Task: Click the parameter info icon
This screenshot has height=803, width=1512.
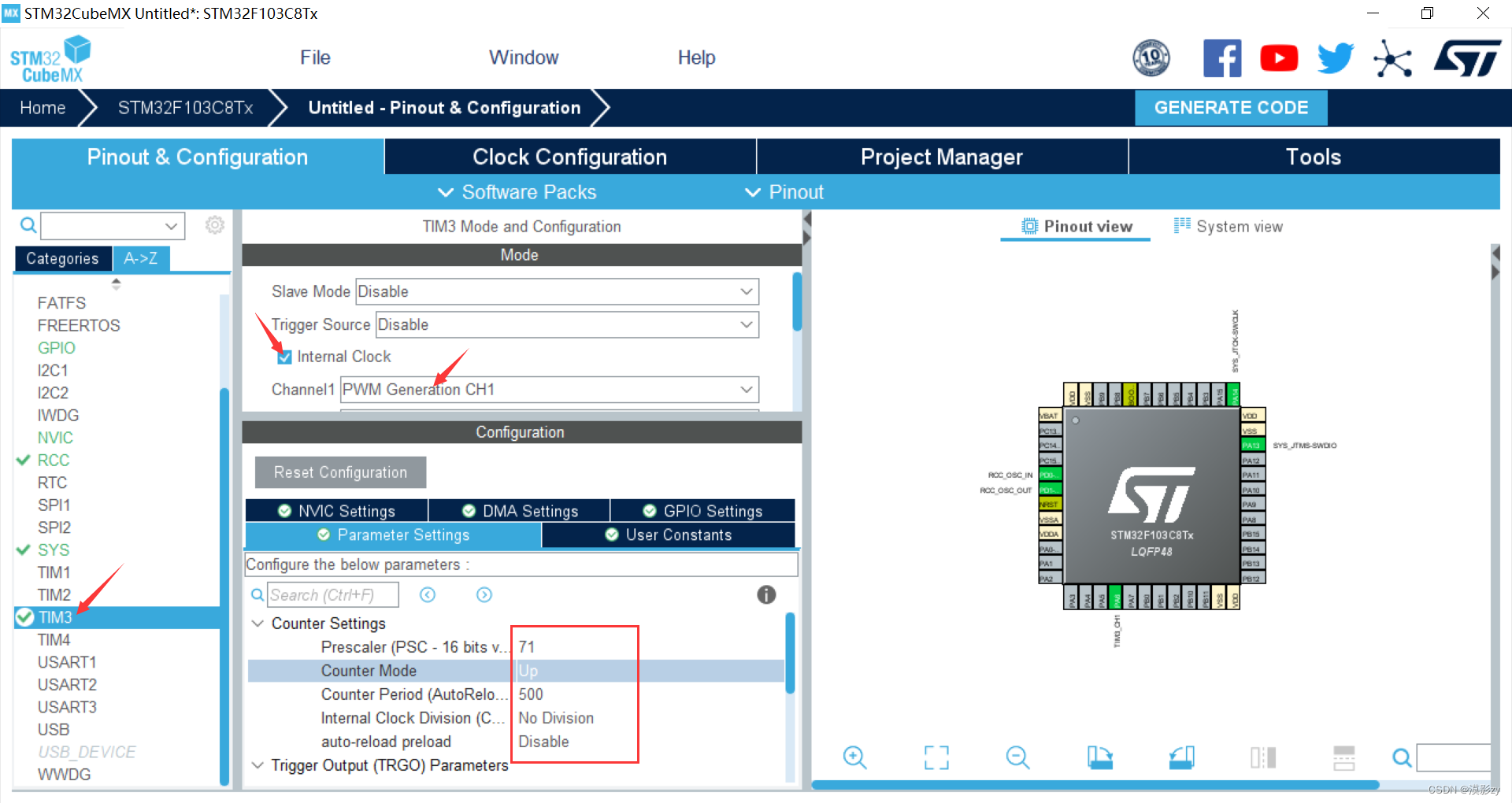Action: 766,594
